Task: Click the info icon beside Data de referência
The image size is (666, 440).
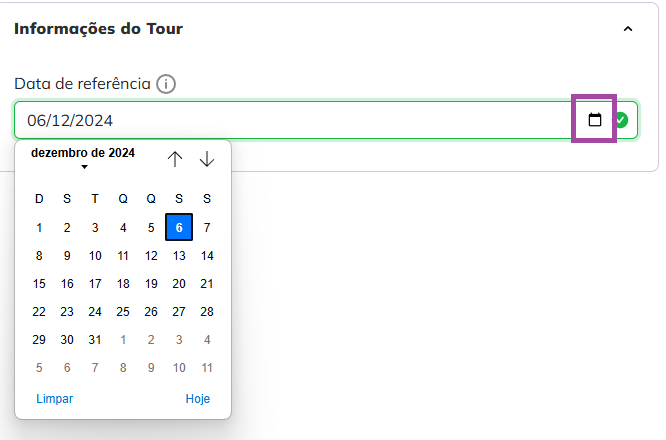Action: 166,84
